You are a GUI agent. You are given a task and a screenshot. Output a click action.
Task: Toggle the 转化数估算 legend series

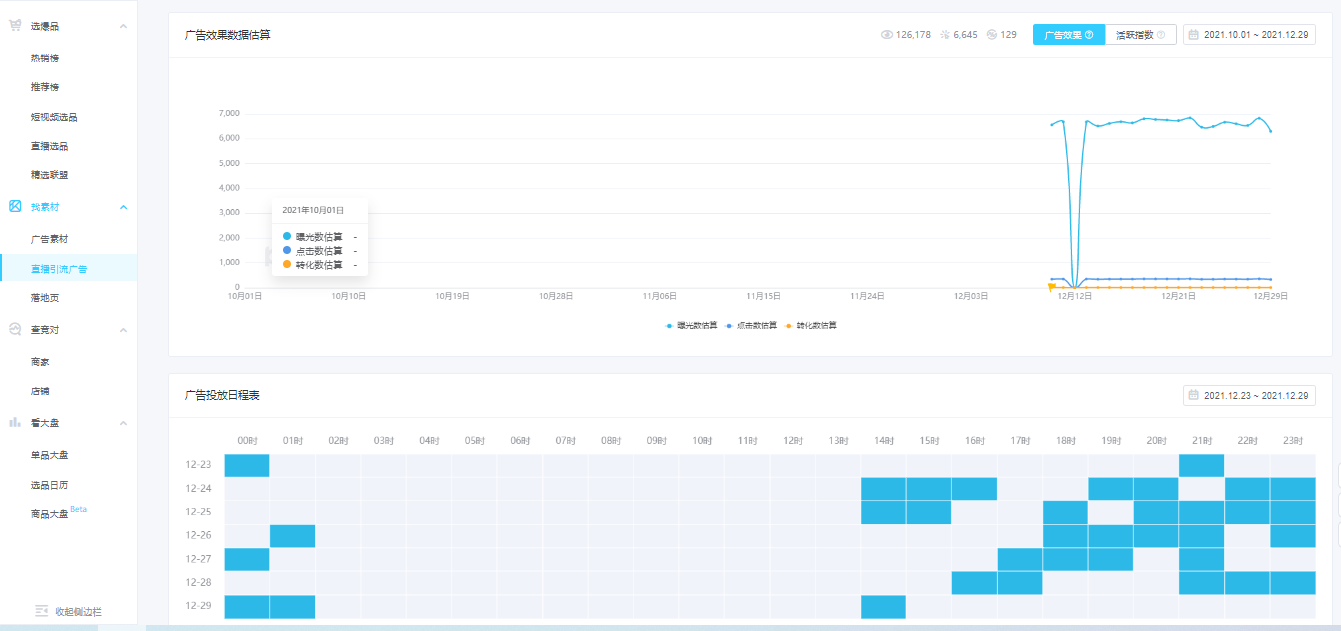pos(811,326)
